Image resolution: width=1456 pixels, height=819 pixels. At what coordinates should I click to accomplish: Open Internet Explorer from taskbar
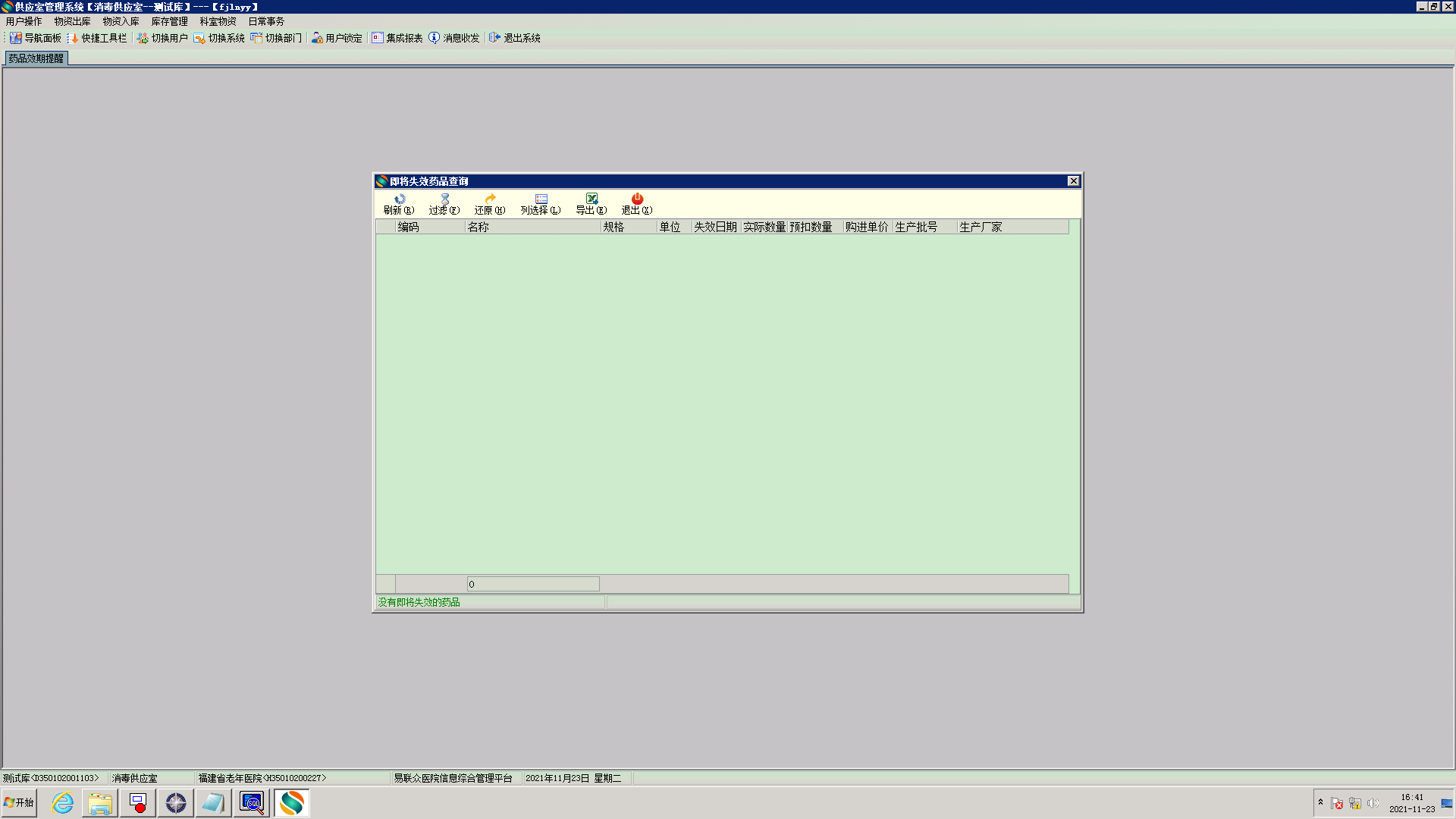click(62, 802)
